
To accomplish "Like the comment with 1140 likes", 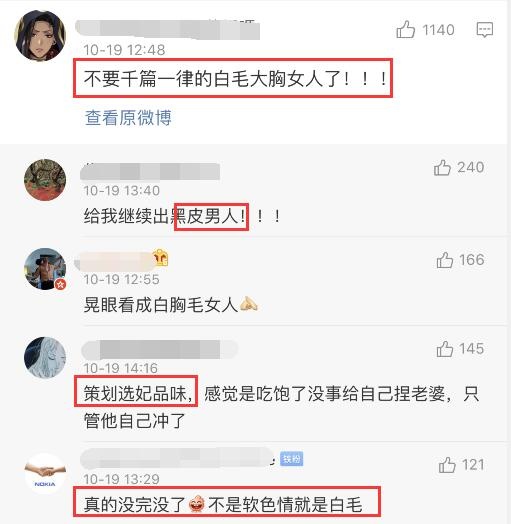I will 405,30.
